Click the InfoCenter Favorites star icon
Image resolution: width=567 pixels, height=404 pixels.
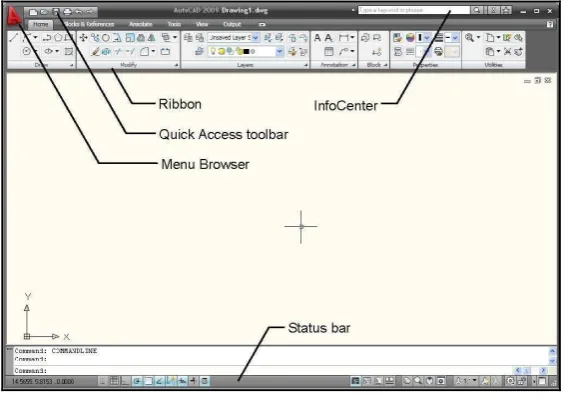pyautogui.click(x=507, y=10)
